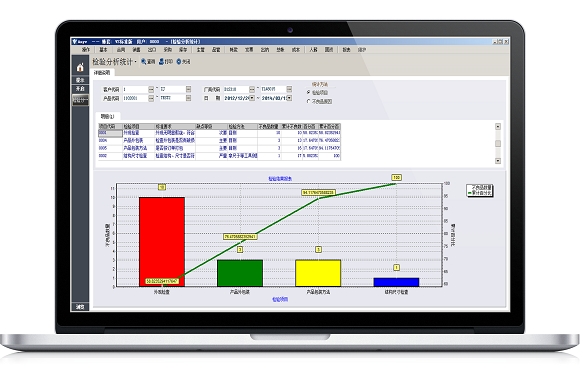
Task: Open dropdown arrow next to 检验分析统计 title
Action: [135, 62]
